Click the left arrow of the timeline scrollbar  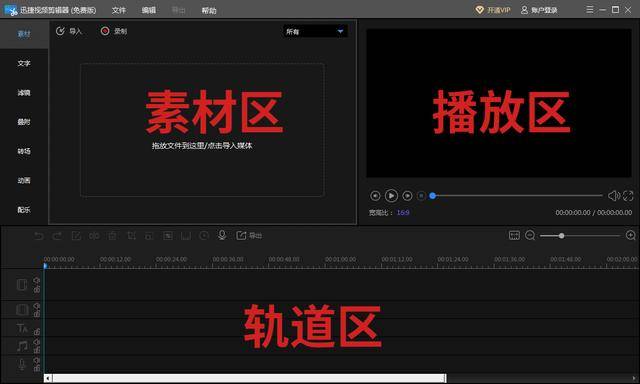(x=48, y=378)
